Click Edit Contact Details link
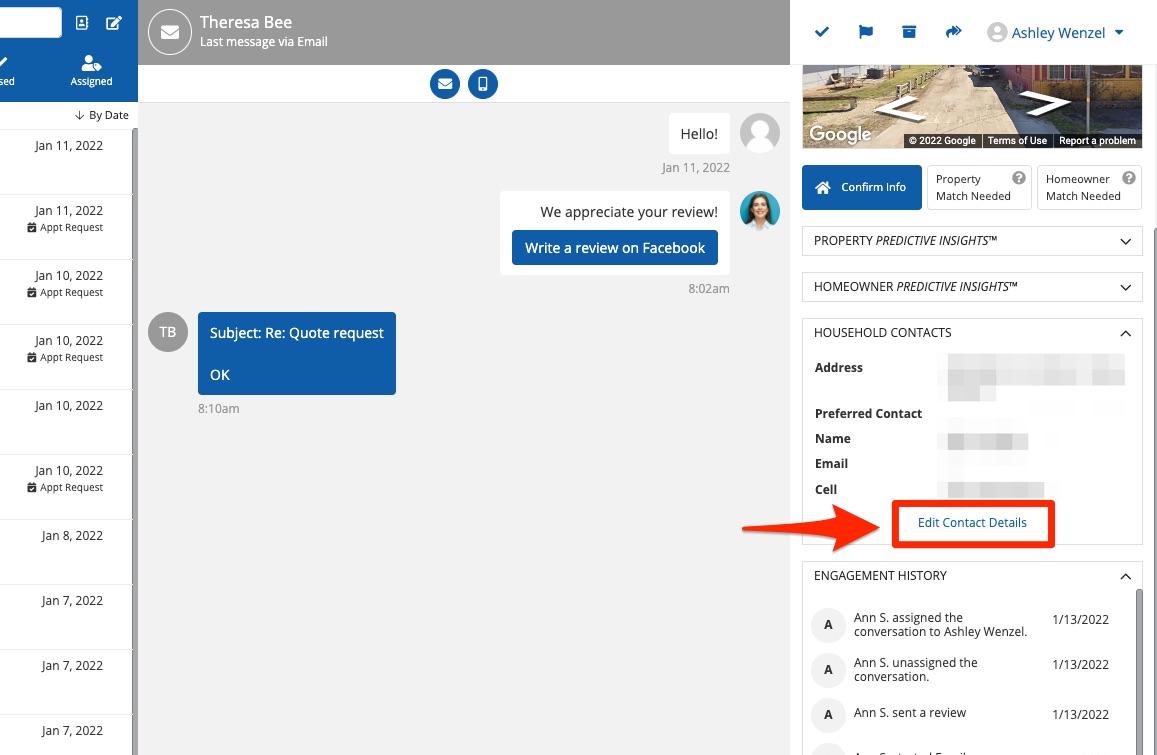The image size is (1157, 755). (x=972, y=523)
